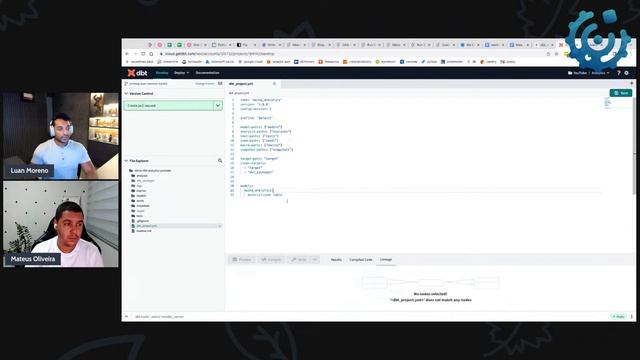Click the browser reload icon
The width and height of the screenshot is (640, 360).
143,54
